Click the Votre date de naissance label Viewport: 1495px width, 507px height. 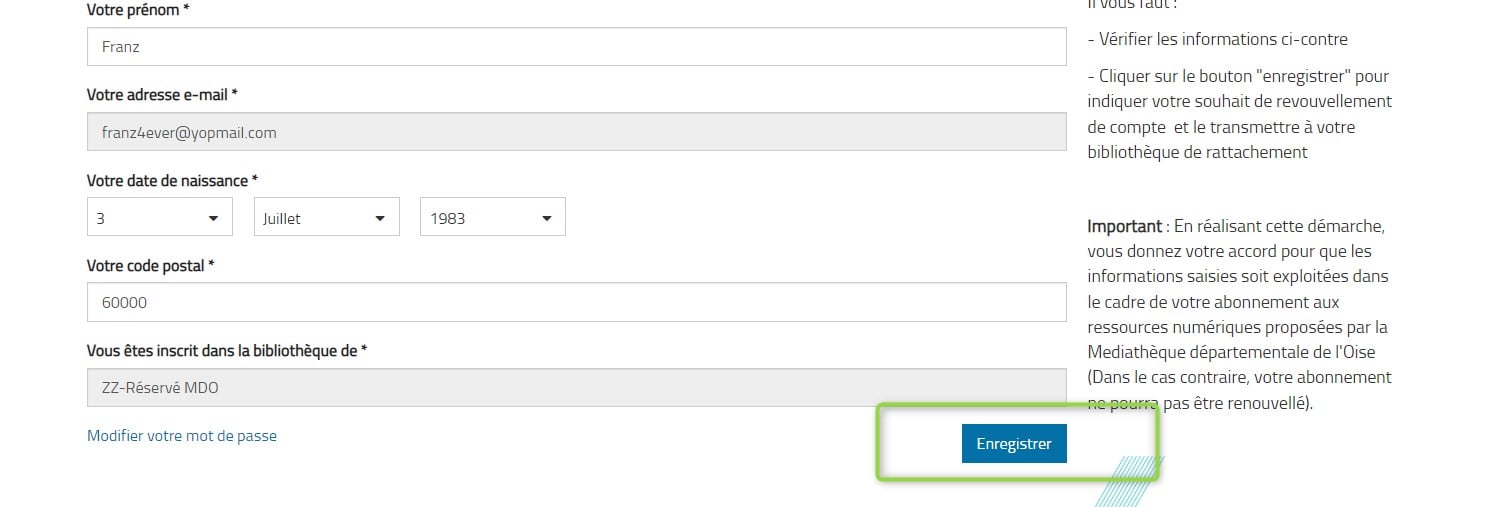172,181
